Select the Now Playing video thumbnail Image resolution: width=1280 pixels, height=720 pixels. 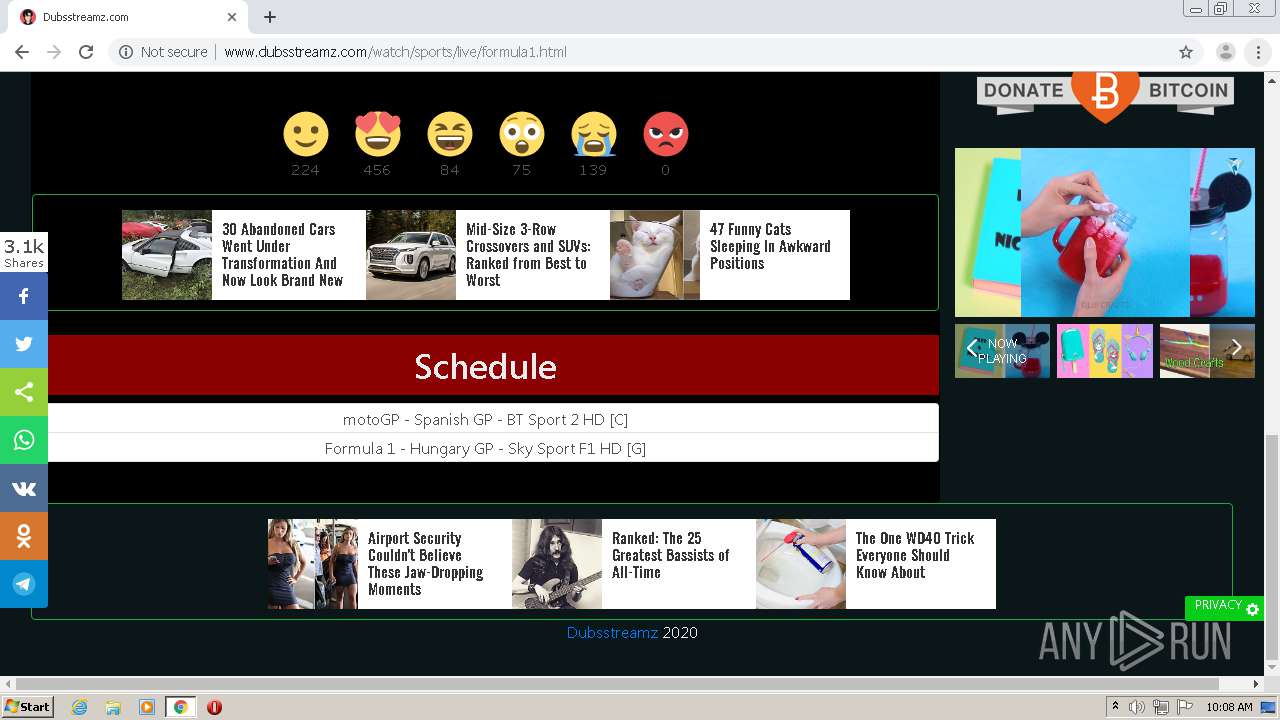coord(1003,350)
